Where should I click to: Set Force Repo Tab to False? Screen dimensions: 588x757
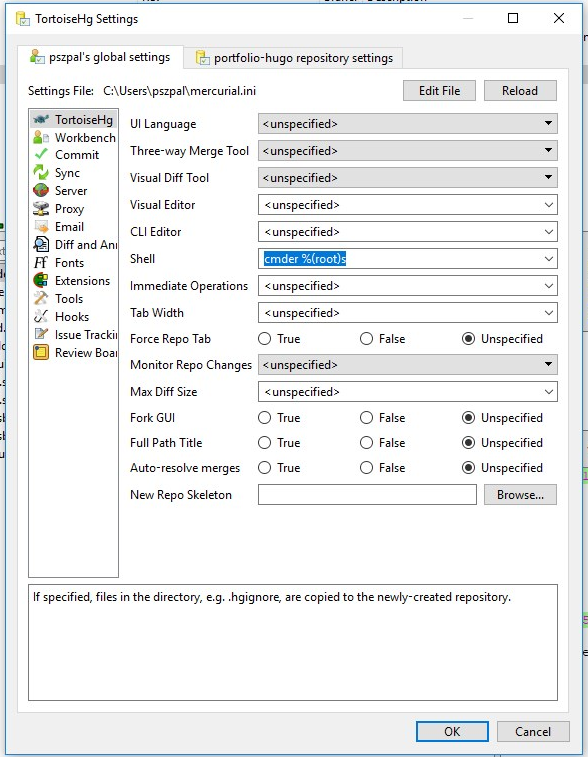click(x=366, y=339)
